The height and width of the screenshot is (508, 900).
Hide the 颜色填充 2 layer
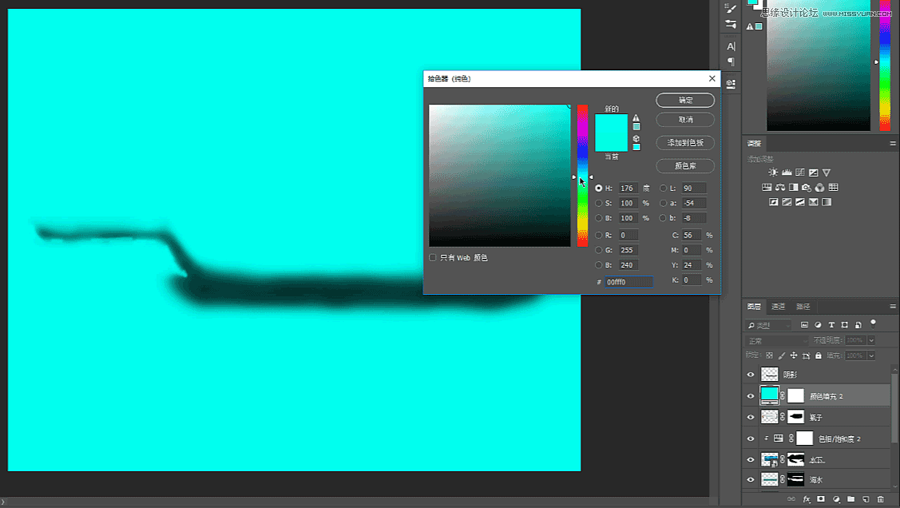click(x=751, y=396)
